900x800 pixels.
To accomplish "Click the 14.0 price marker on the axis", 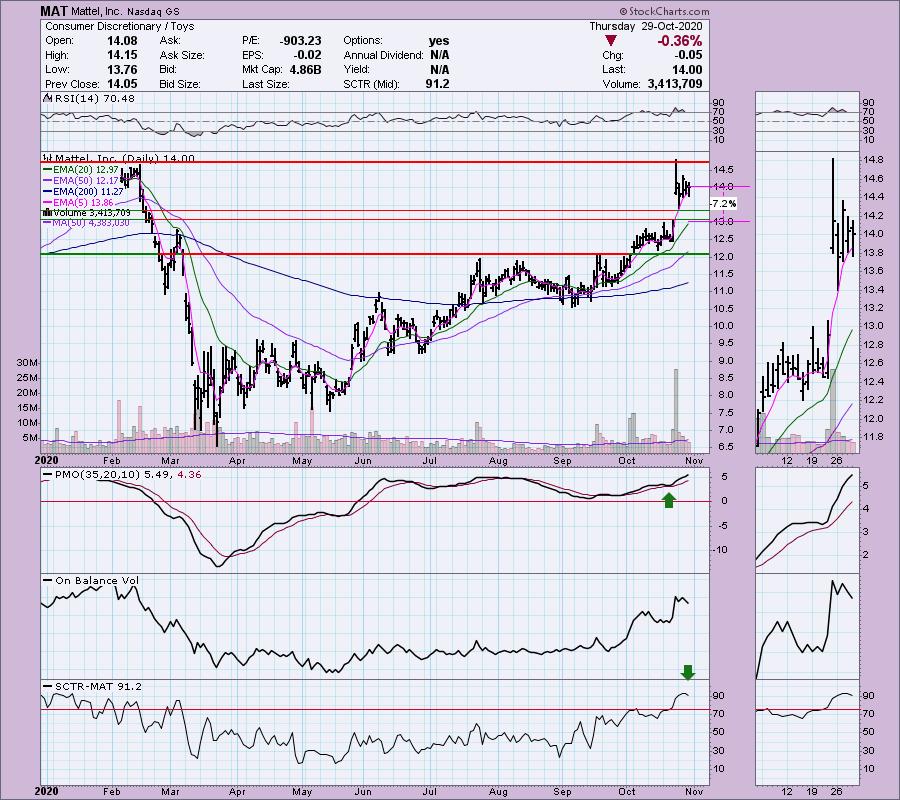I will coord(723,187).
